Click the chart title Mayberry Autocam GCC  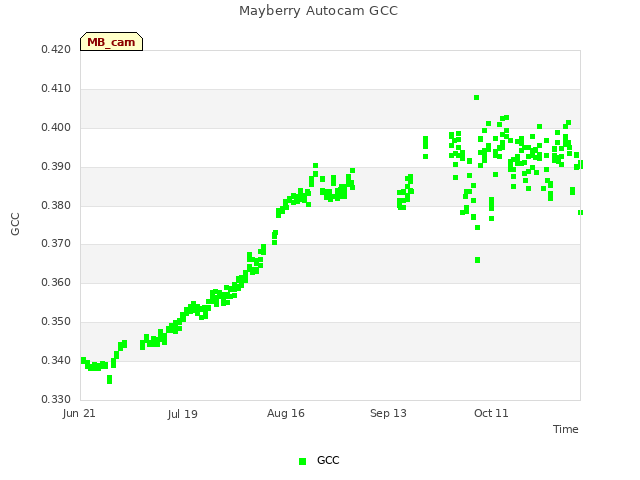coord(318,11)
